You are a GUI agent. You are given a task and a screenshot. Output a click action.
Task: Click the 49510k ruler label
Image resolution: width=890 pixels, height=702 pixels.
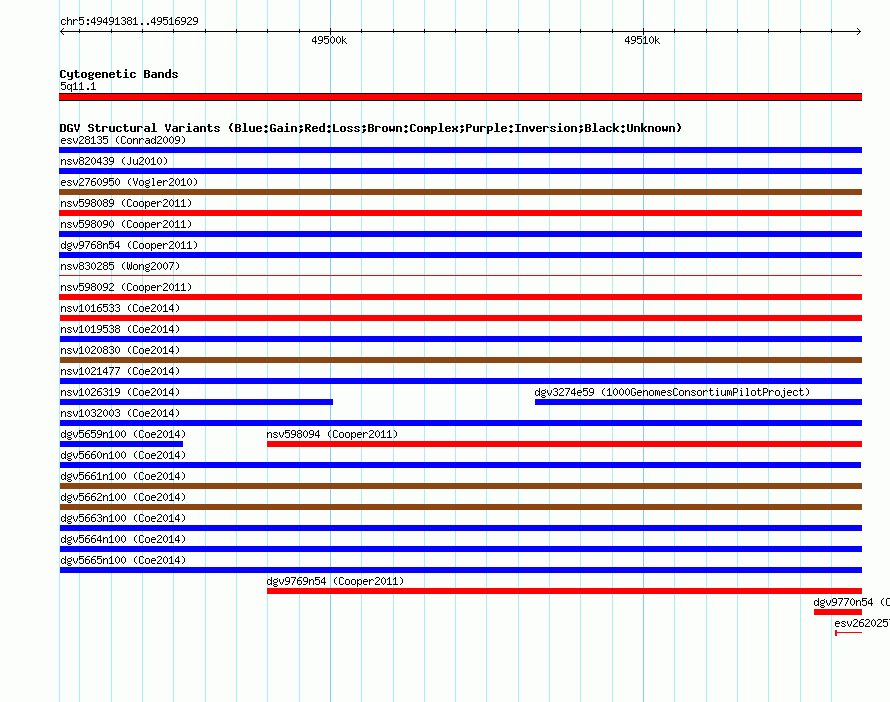pyautogui.click(x=642, y=40)
